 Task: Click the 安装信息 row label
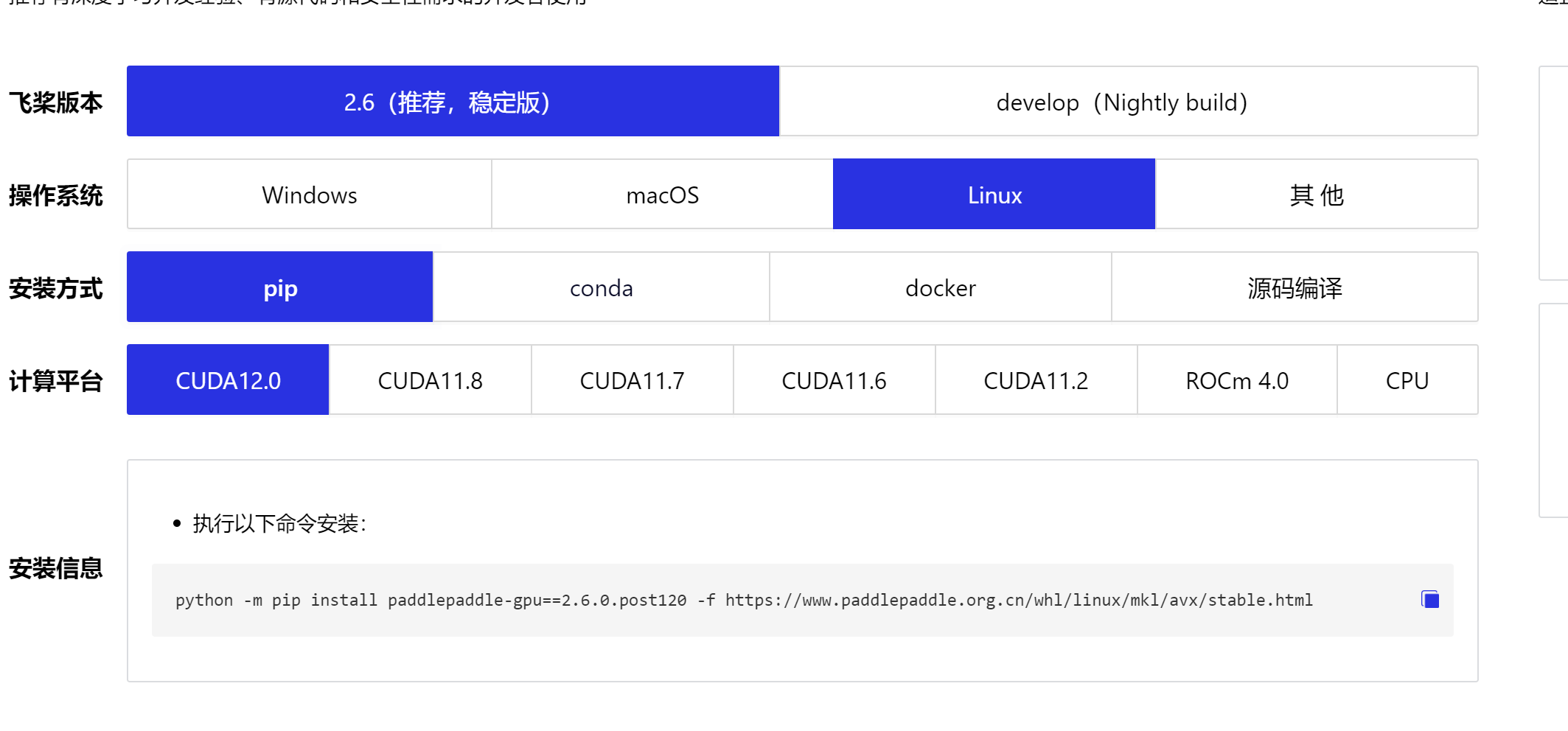[56, 568]
